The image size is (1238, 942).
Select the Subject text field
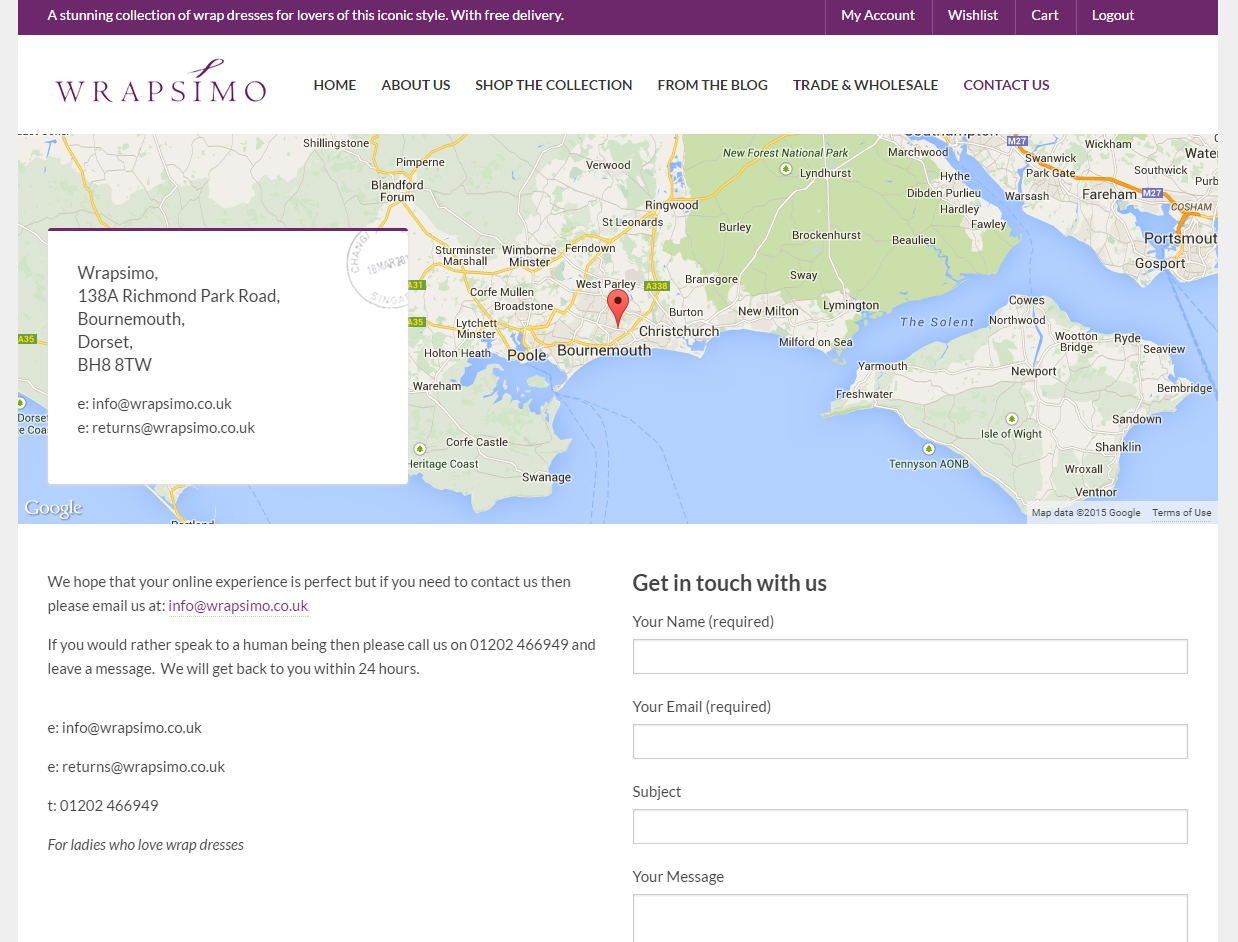pos(909,827)
